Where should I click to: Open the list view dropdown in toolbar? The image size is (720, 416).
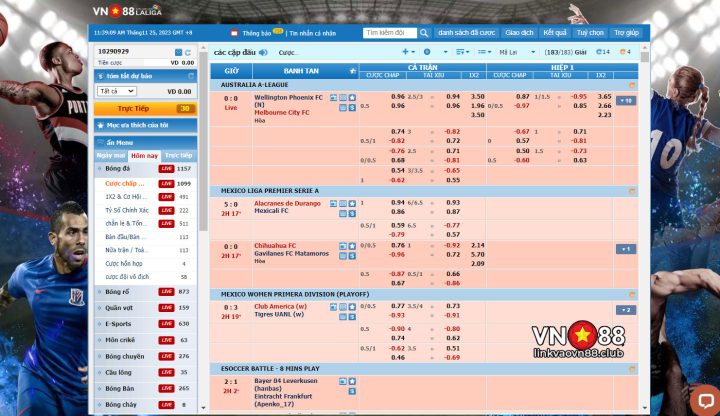tap(484, 52)
